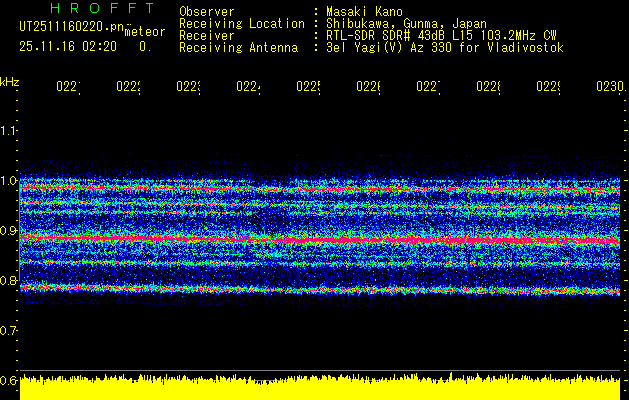Click the 0225 time marker
The image size is (629, 400).
(x=308, y=87)
